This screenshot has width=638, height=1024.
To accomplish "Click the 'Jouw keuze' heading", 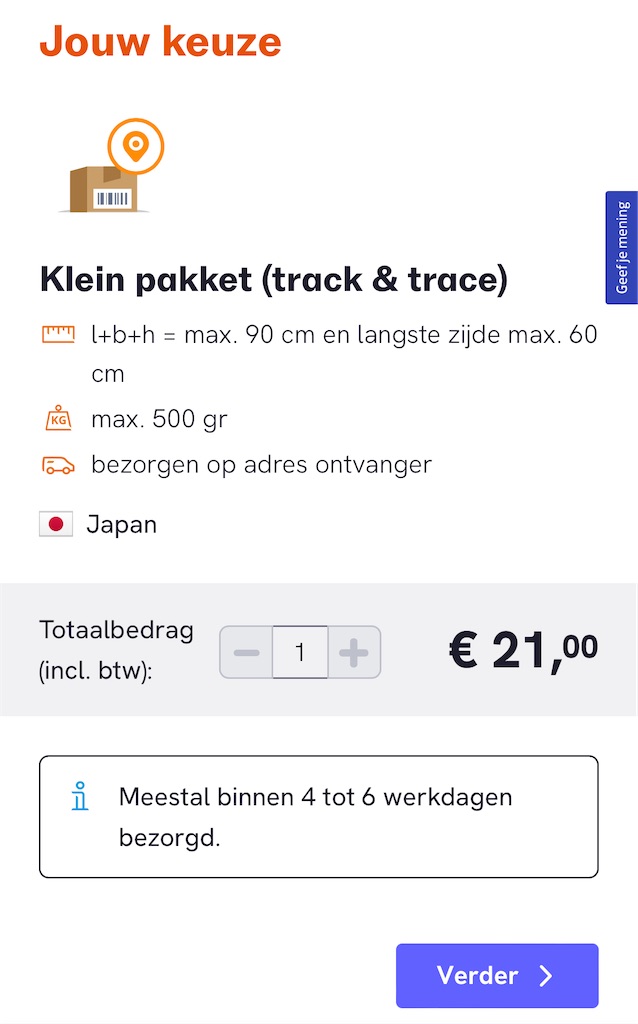I will (161, 42).
